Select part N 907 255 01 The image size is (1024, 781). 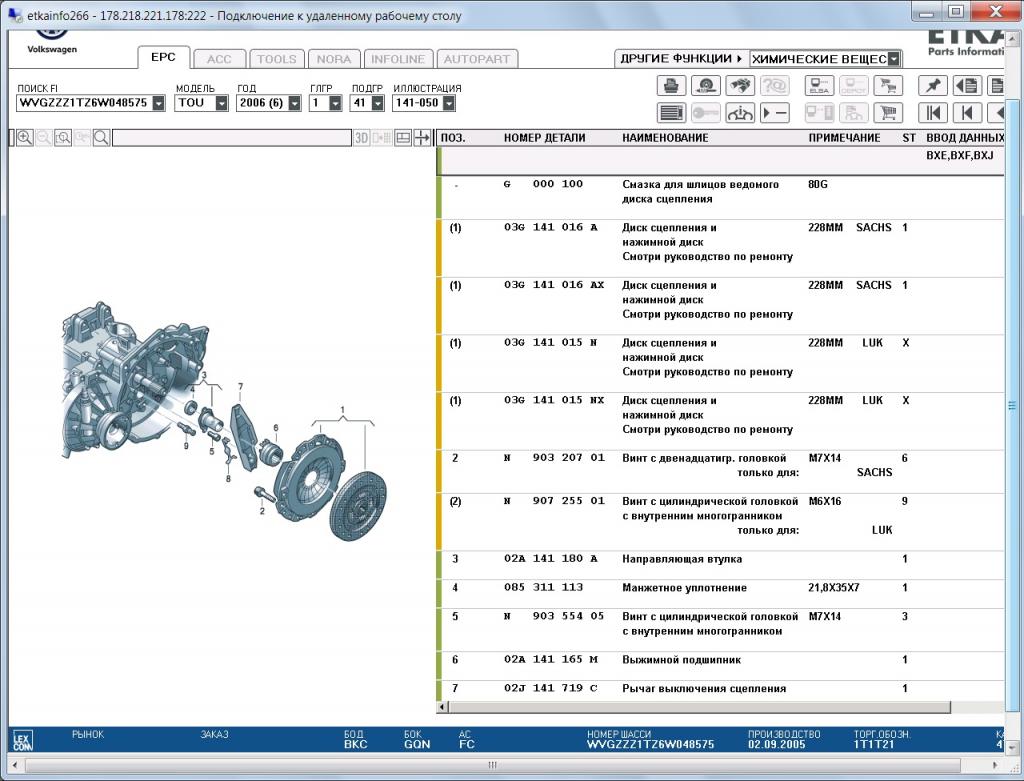[x=554, y=501]
